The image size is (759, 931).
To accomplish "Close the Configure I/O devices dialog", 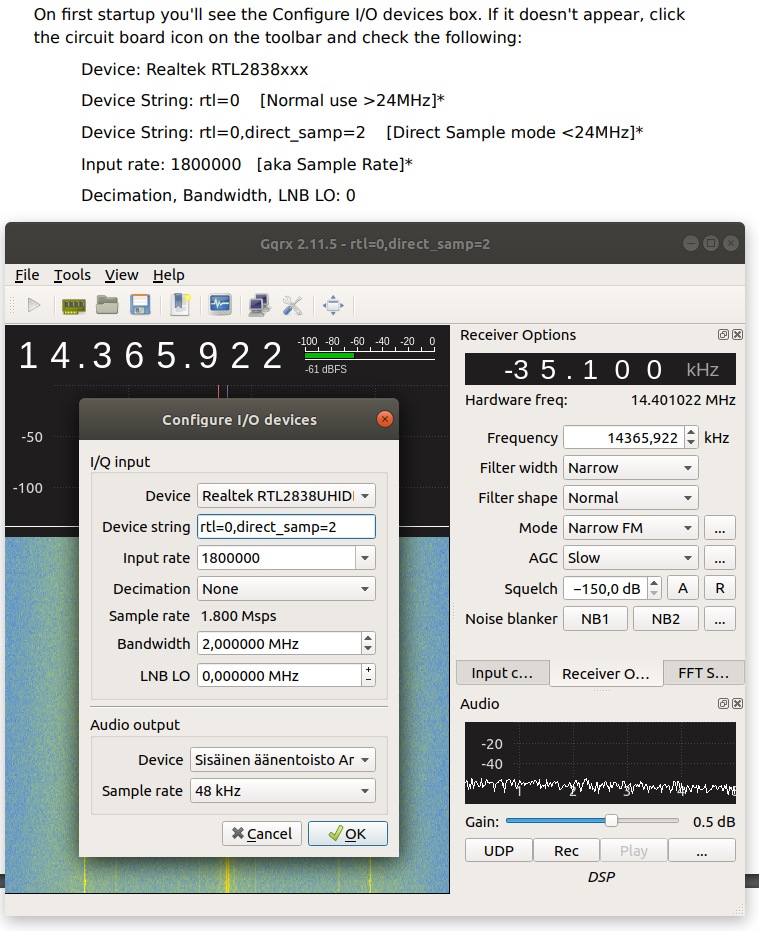I will coord(385,419).
